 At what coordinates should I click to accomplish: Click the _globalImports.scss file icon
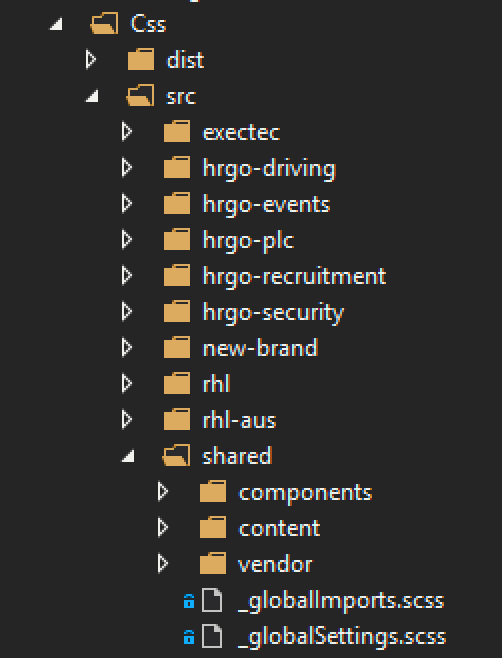pyautogui.click(x=212, y=600)
